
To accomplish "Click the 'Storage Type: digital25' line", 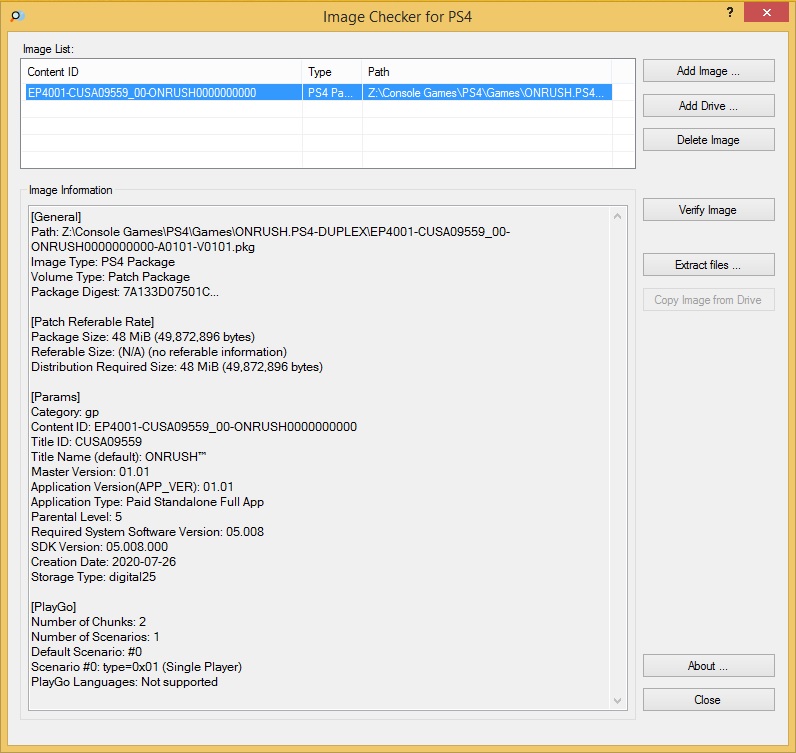I will tap(93, 577).
